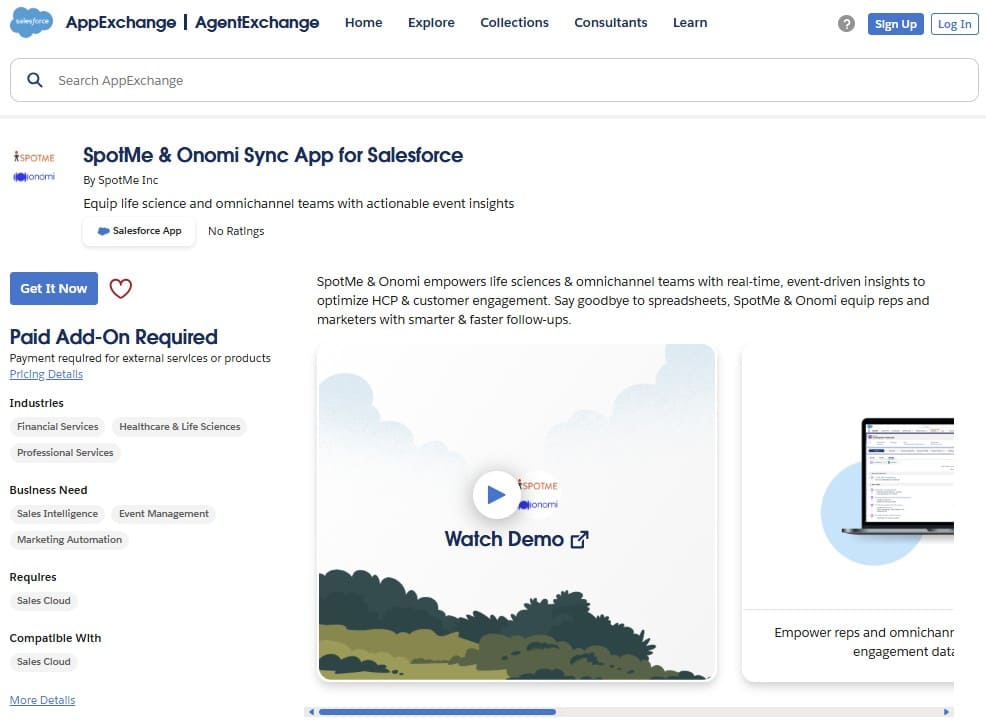Viewport: 986px width, 725px height.
Task: Open the help question mark icon
Action: (x=846, y=24)
